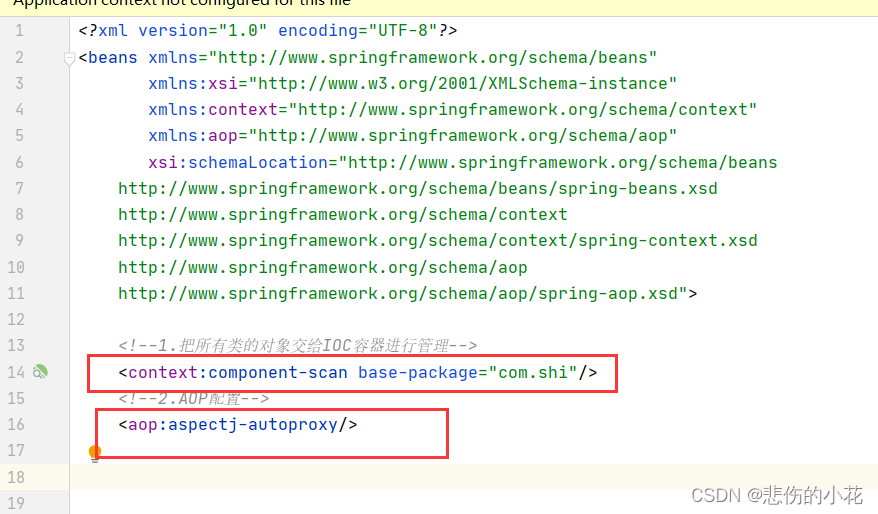Click the schema/context URL on line 8
Screen dimensions: 878x514
click(343, 215)
